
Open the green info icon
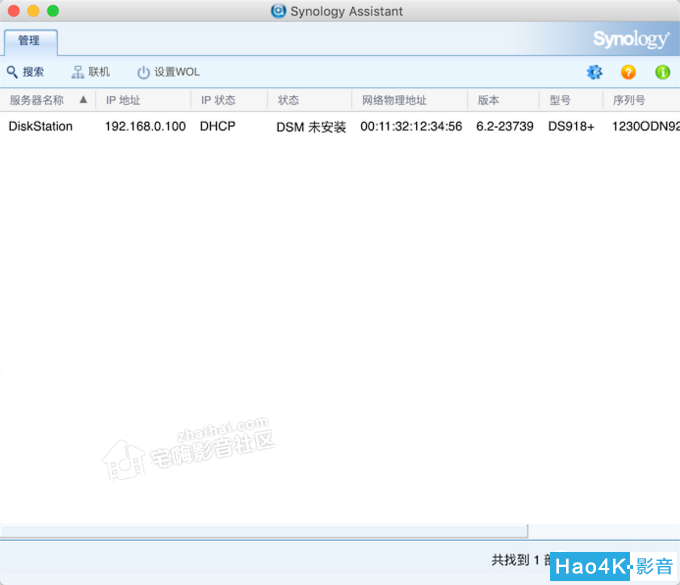tap(663, 72)
